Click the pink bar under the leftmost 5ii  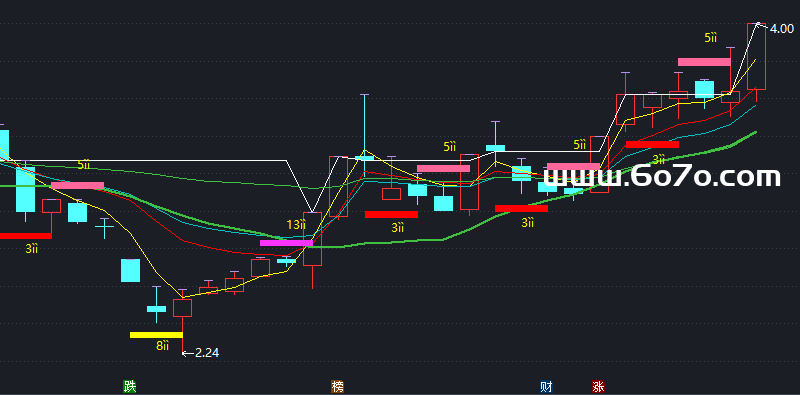click(x=78, y=185)
